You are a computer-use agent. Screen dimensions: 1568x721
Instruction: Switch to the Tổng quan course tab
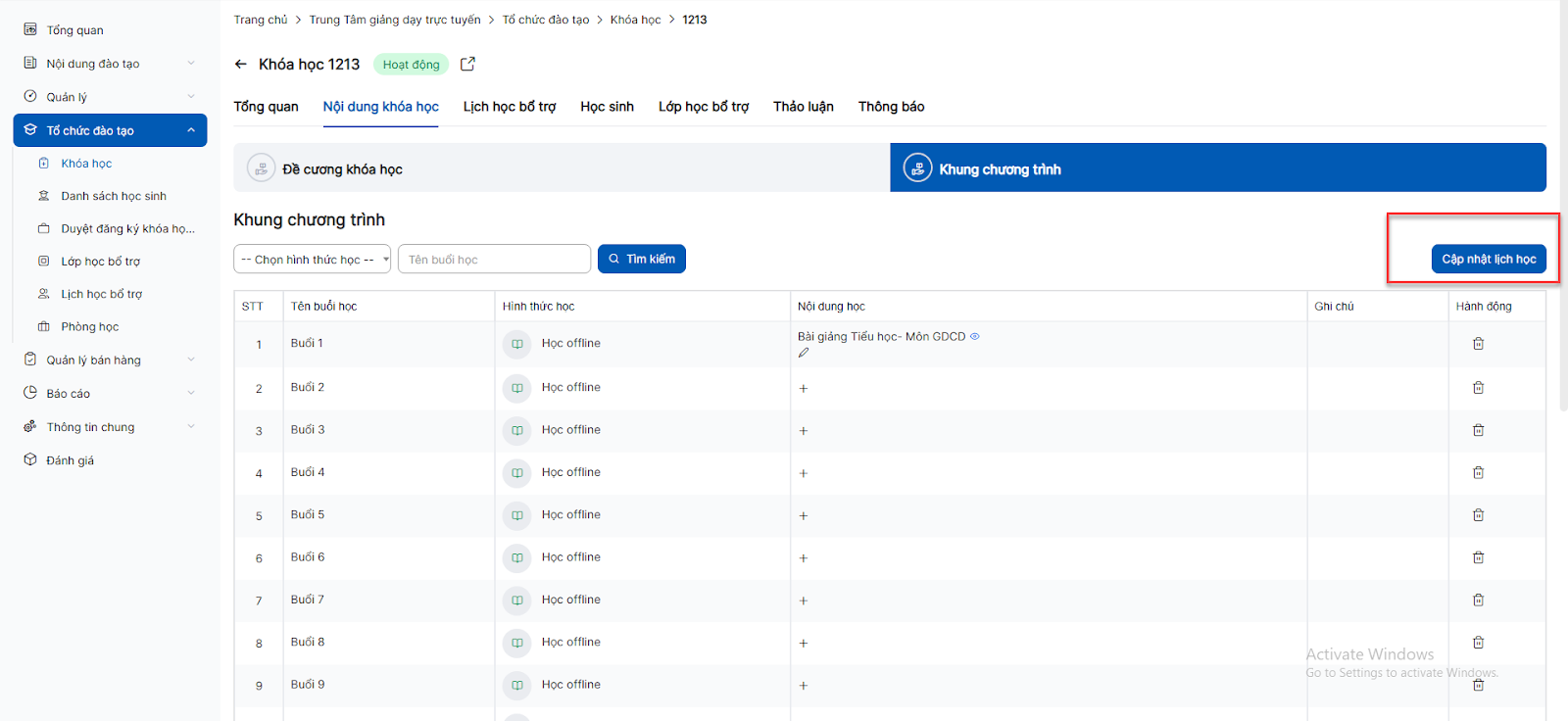pos(266,107)
